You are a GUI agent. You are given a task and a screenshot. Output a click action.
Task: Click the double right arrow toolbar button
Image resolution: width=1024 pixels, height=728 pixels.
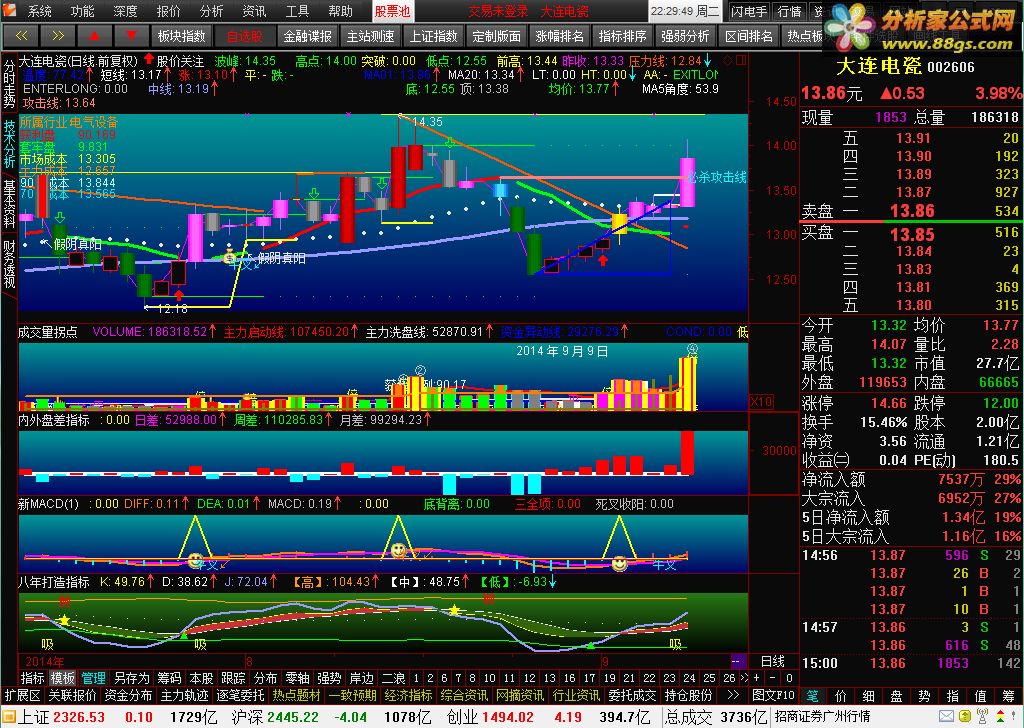57,36
